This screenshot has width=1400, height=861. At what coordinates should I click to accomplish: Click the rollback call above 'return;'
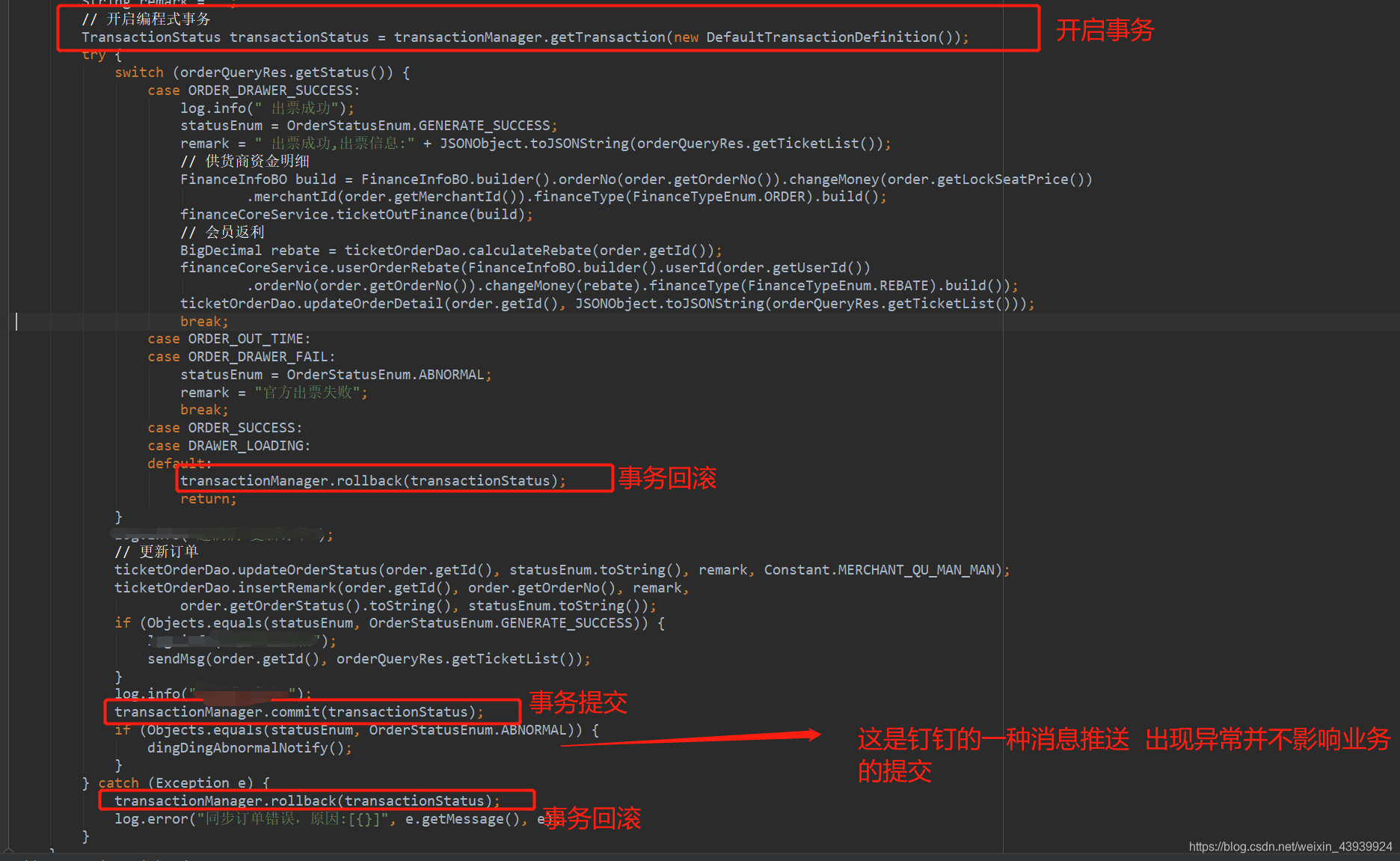tap(373, 482)
